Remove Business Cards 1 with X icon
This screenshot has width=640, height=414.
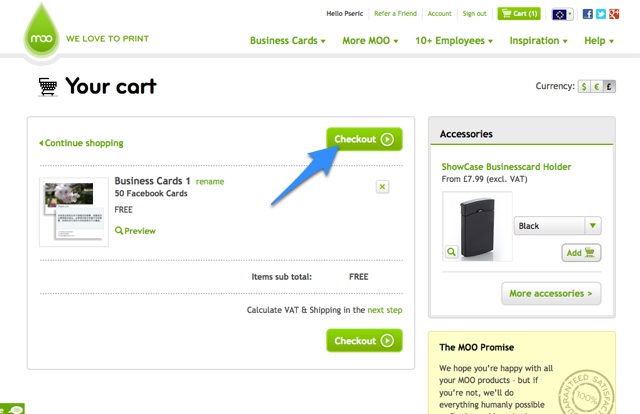coord(382,187)
